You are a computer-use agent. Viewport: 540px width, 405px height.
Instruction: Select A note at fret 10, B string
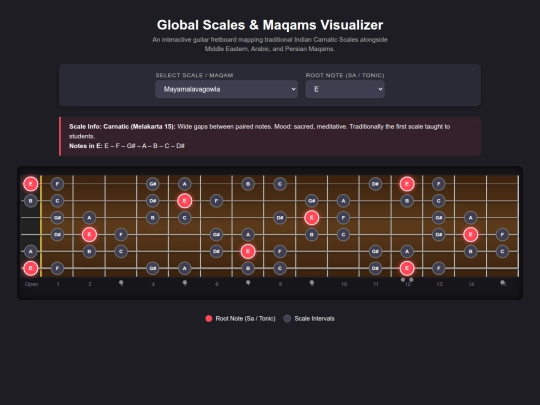[x=343, y=201]
